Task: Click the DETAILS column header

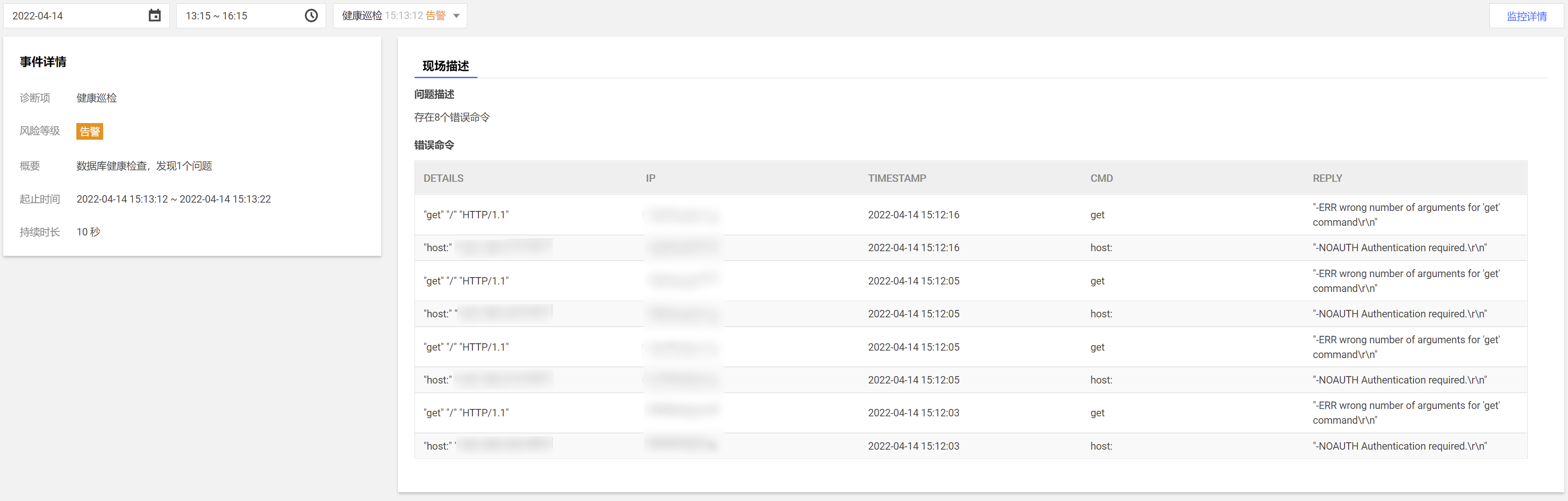Action: click(443, 179)
